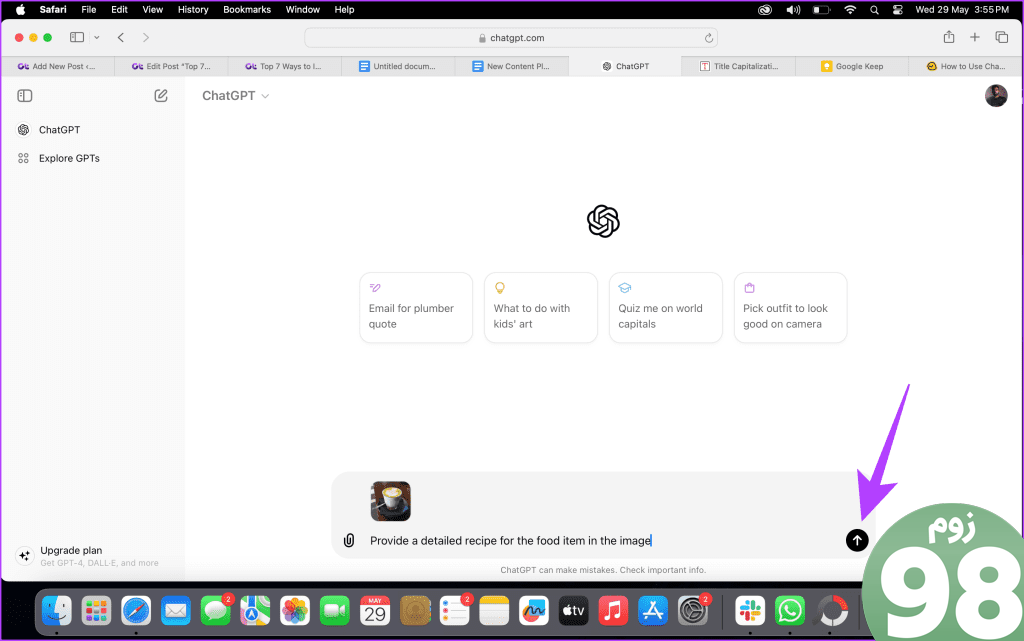Click the Upgrade plan option
This screenshot has height=641, width=1024.
coord(93,555)
